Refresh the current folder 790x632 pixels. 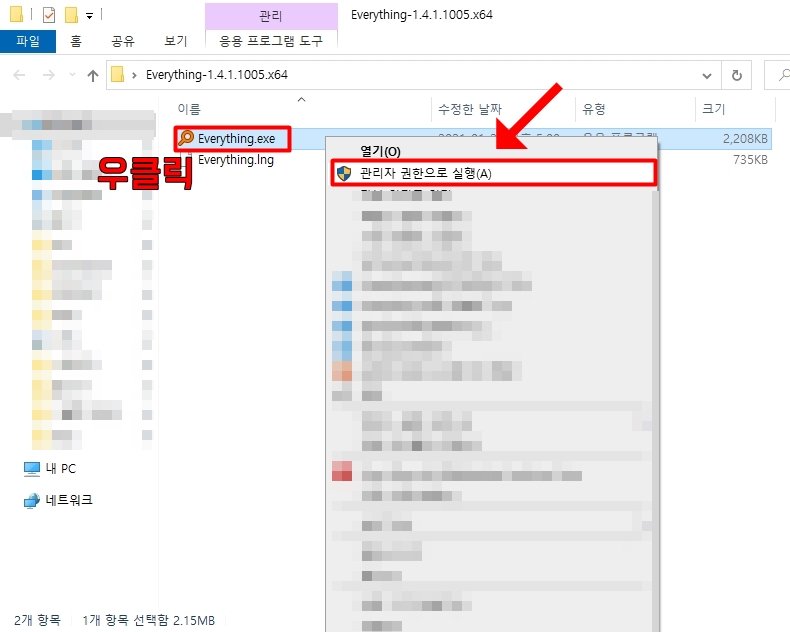[x=737, y=76]
